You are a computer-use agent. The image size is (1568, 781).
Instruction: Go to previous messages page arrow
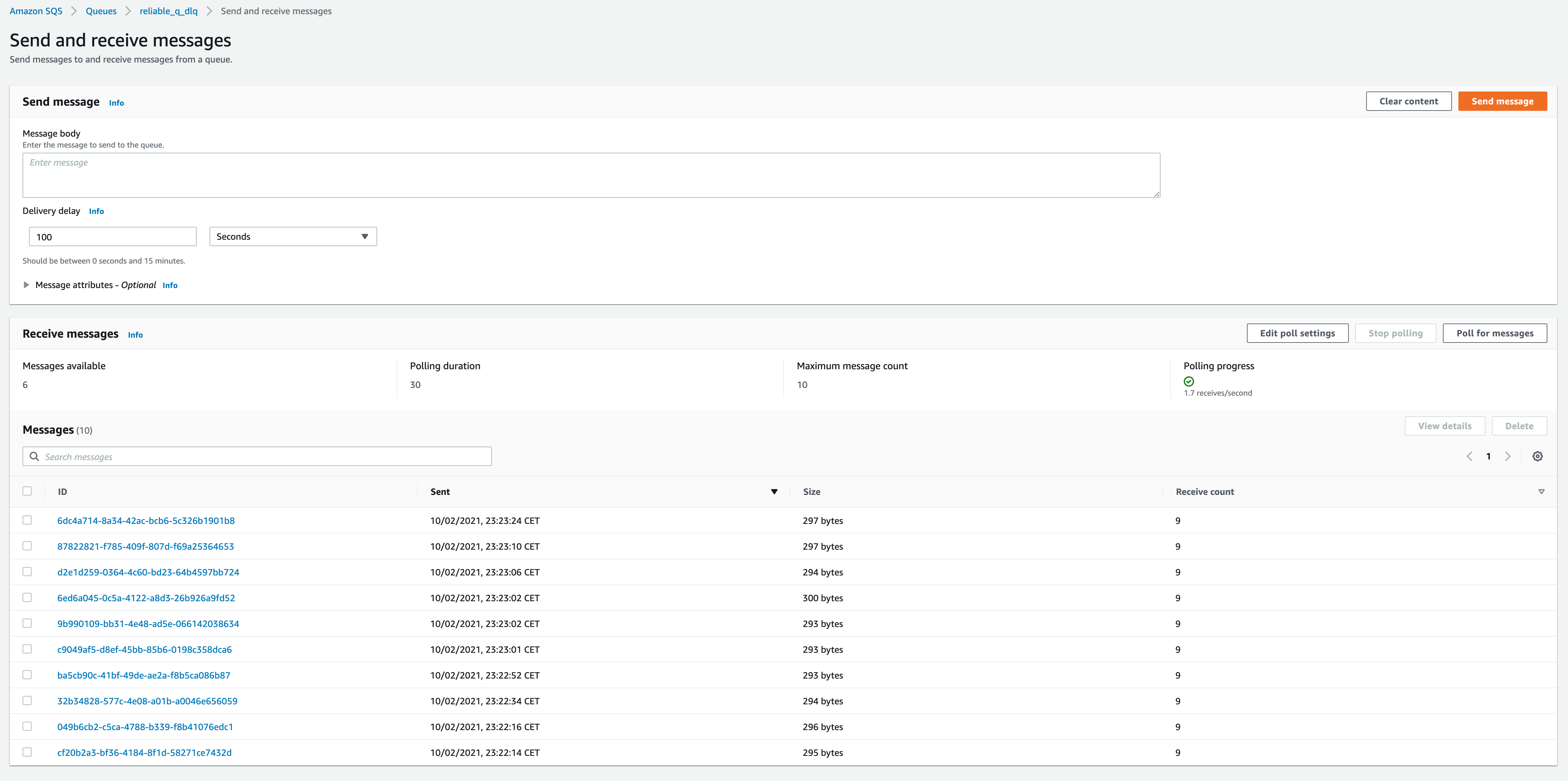tap(1469, 456)
